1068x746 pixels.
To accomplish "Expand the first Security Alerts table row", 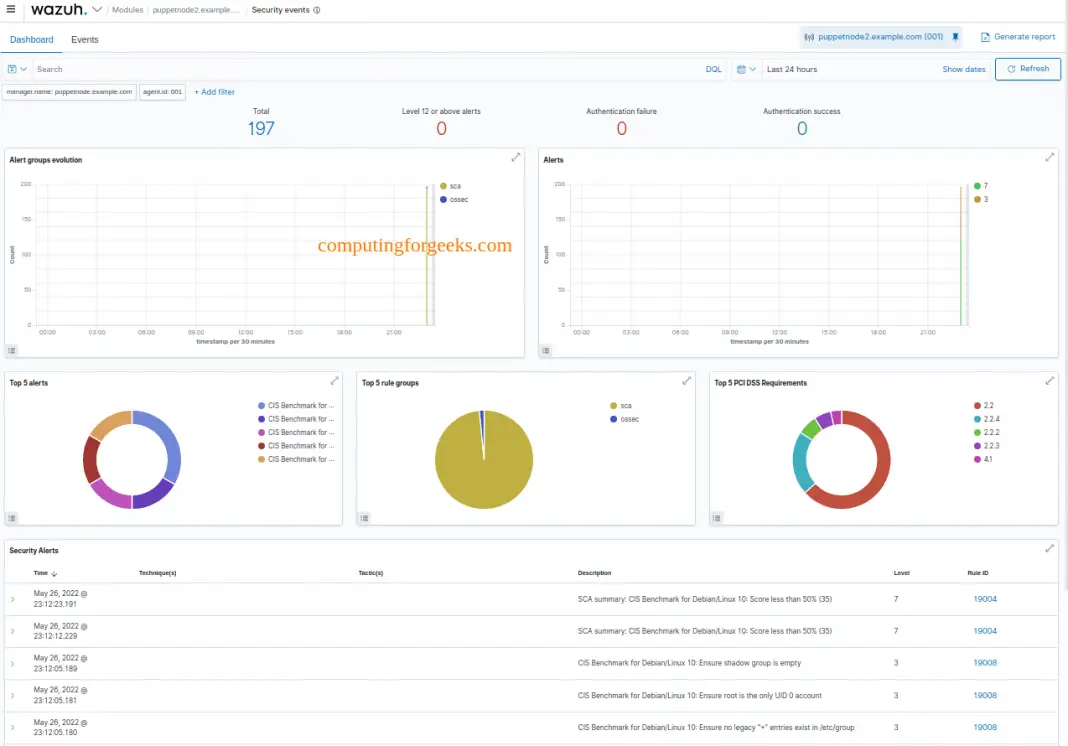I will [x=12, y=599].
